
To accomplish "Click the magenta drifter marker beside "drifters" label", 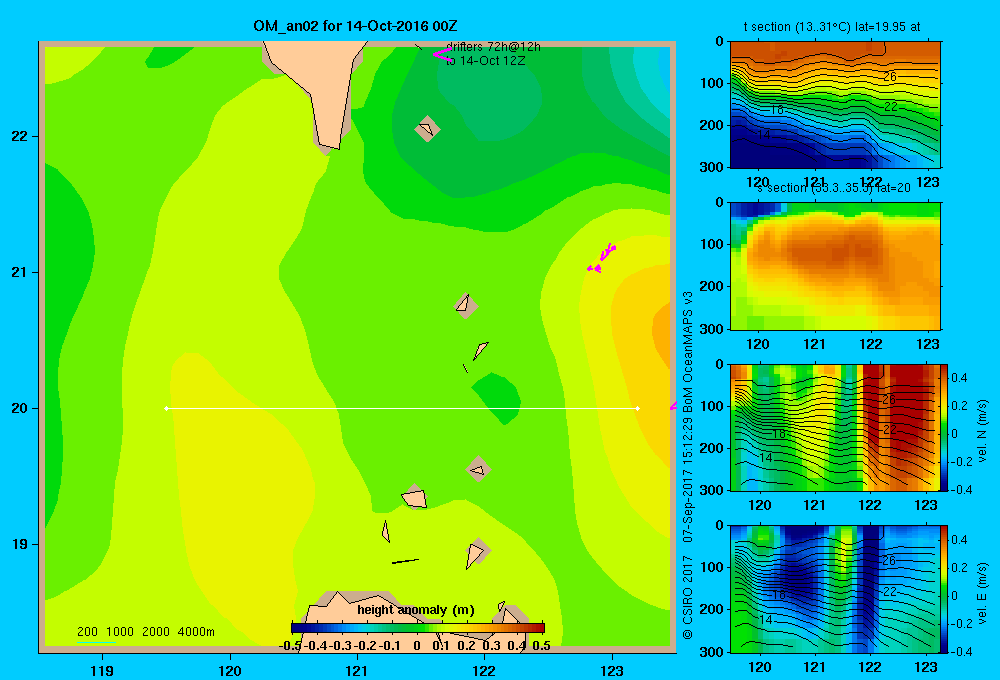I will tap(441, 55).
